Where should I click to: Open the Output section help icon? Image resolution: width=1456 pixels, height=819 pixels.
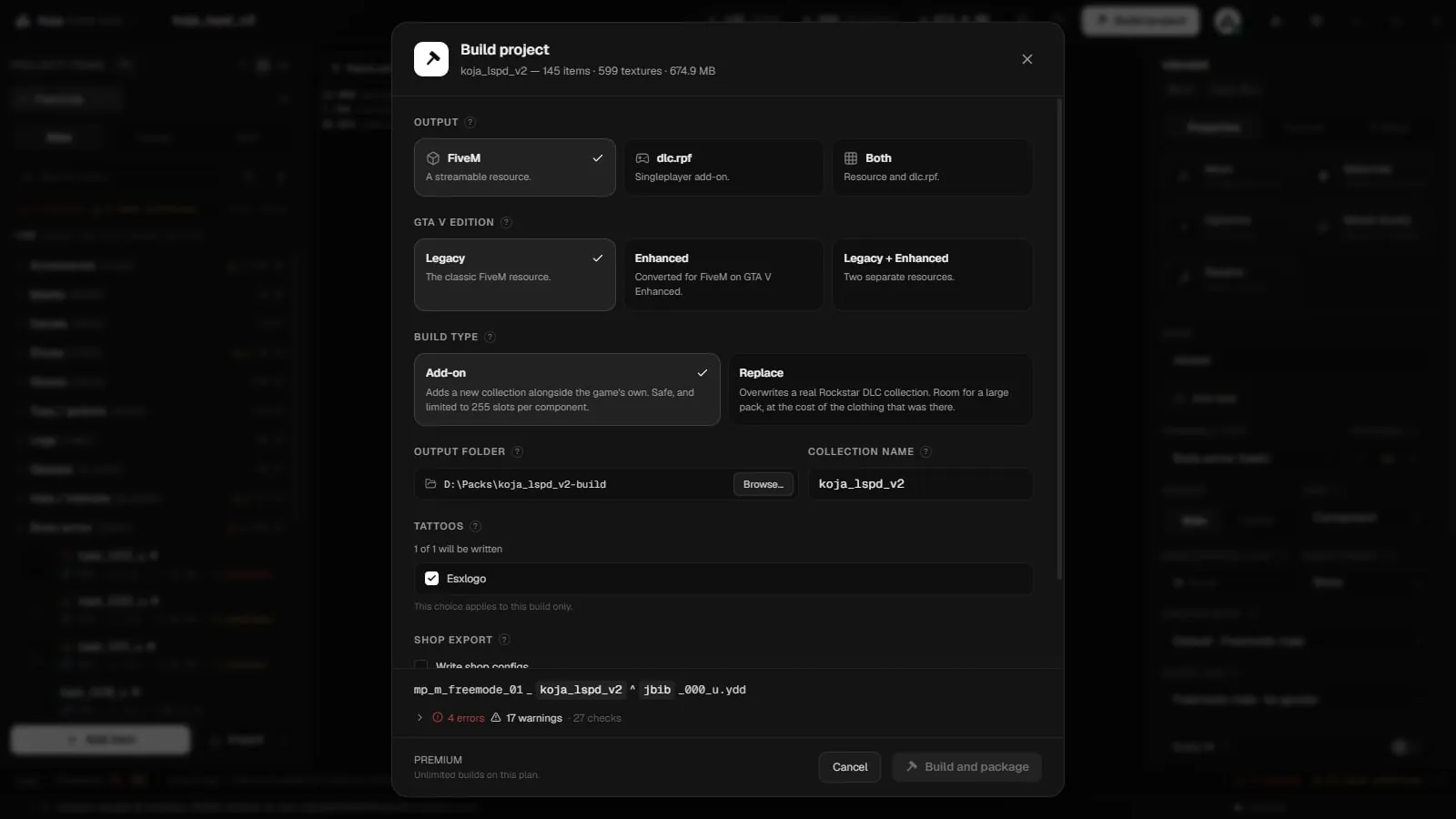point(470,122)
